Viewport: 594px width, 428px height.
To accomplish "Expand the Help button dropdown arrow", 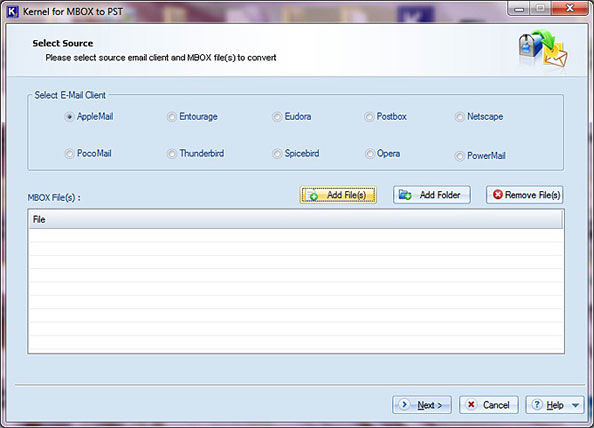I will [x=575, y=405].
